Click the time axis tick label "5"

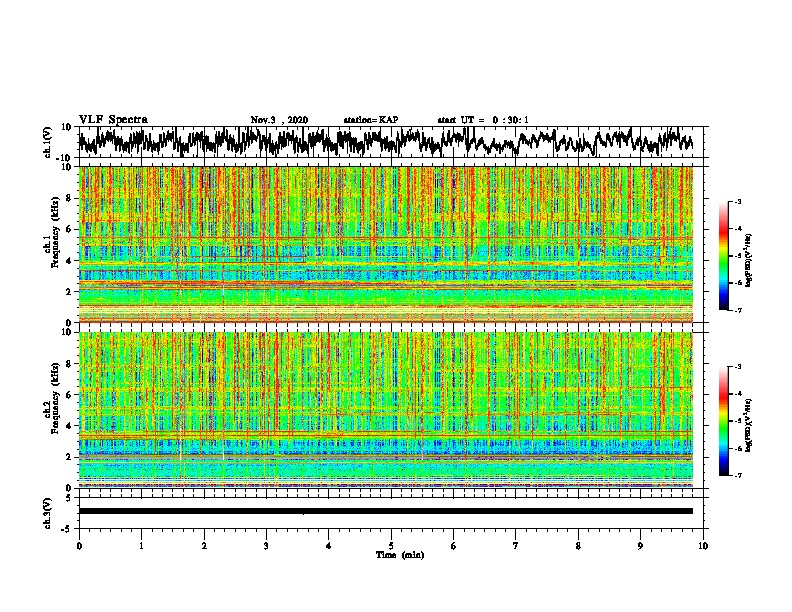click(391, 546)
